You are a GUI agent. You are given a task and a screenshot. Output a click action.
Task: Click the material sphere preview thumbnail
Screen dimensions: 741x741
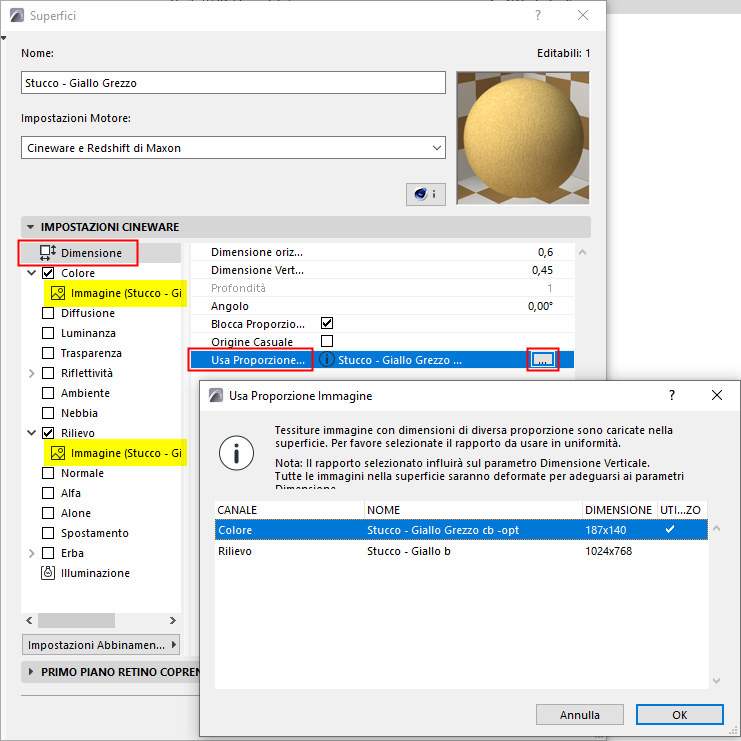pos(523,138)
